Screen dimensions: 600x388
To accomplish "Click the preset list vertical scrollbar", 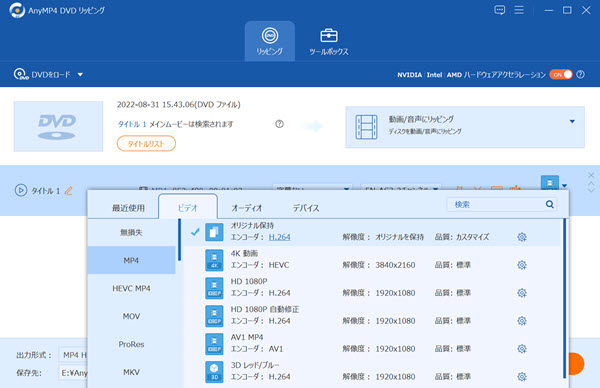I will [564, 298].
